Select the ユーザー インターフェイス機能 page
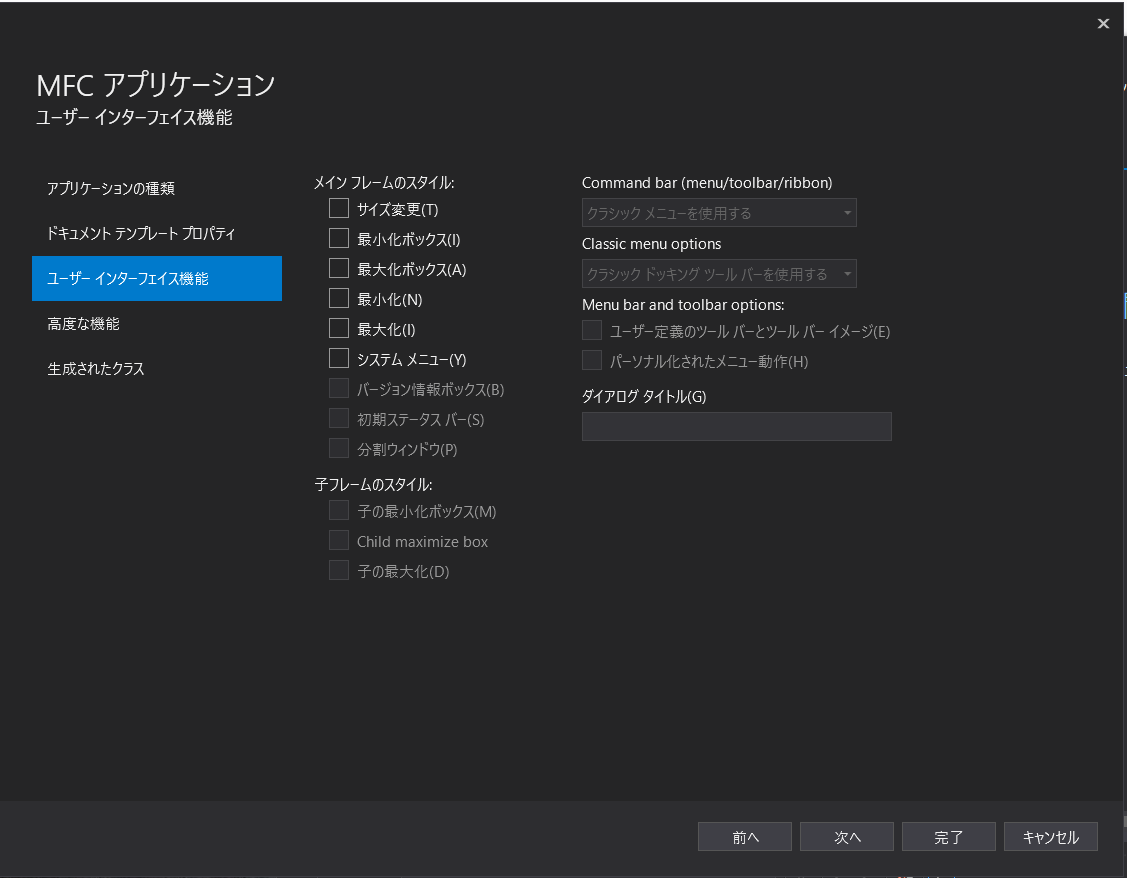The image size is (1127, 878). tap(157, 279)
